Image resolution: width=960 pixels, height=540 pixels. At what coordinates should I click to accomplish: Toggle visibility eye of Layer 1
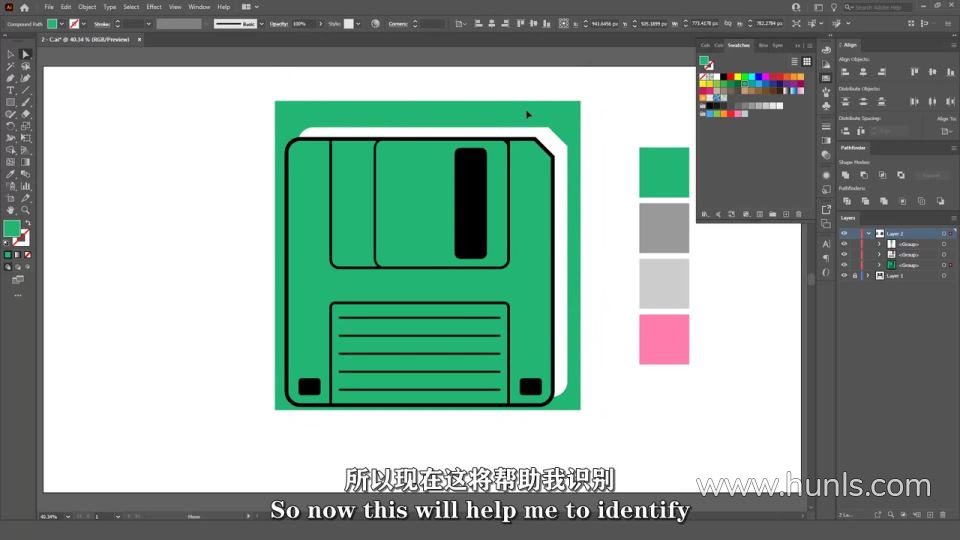(844, 276)
